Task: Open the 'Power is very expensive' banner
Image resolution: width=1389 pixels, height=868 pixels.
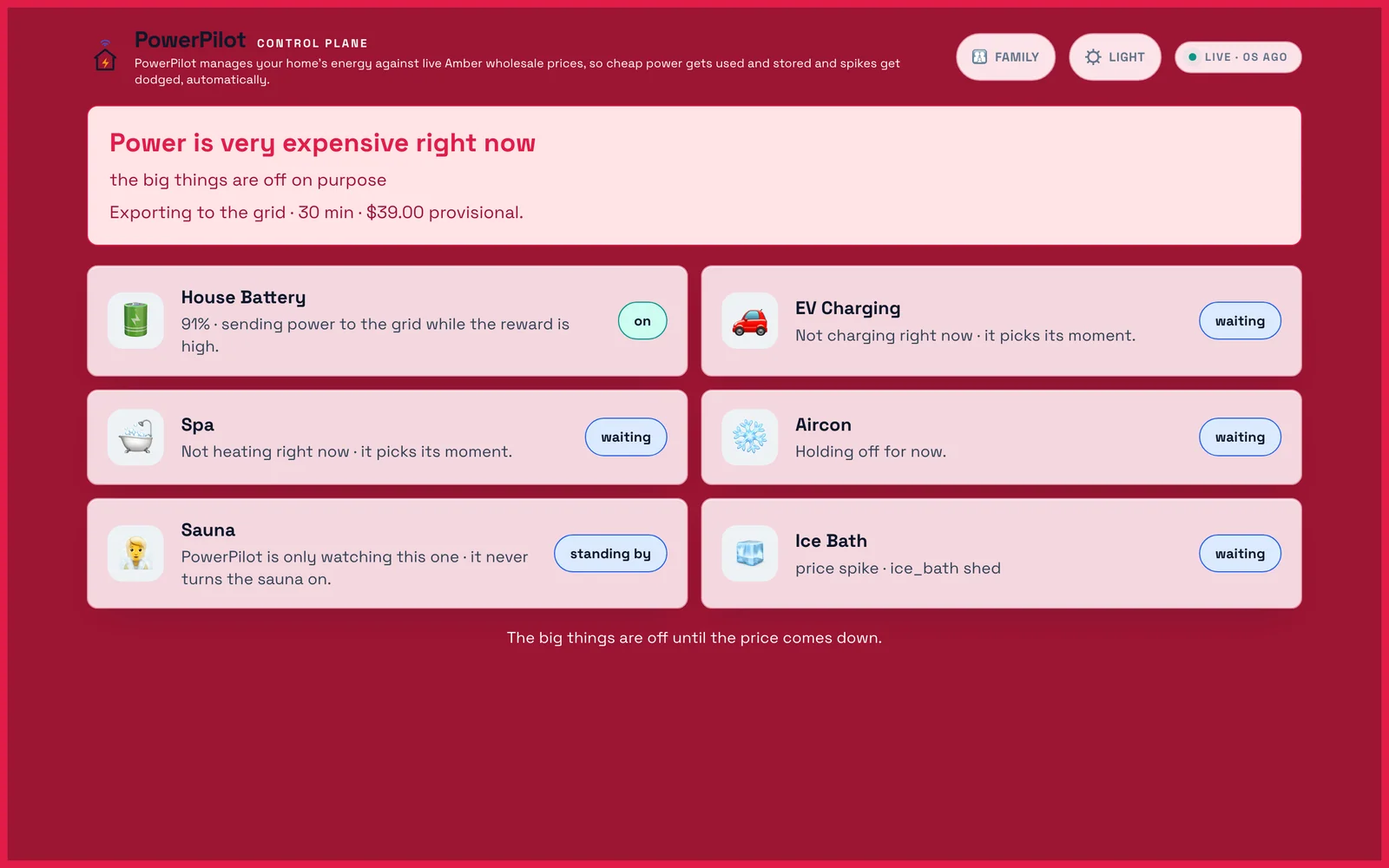Action: coord(694,175)
